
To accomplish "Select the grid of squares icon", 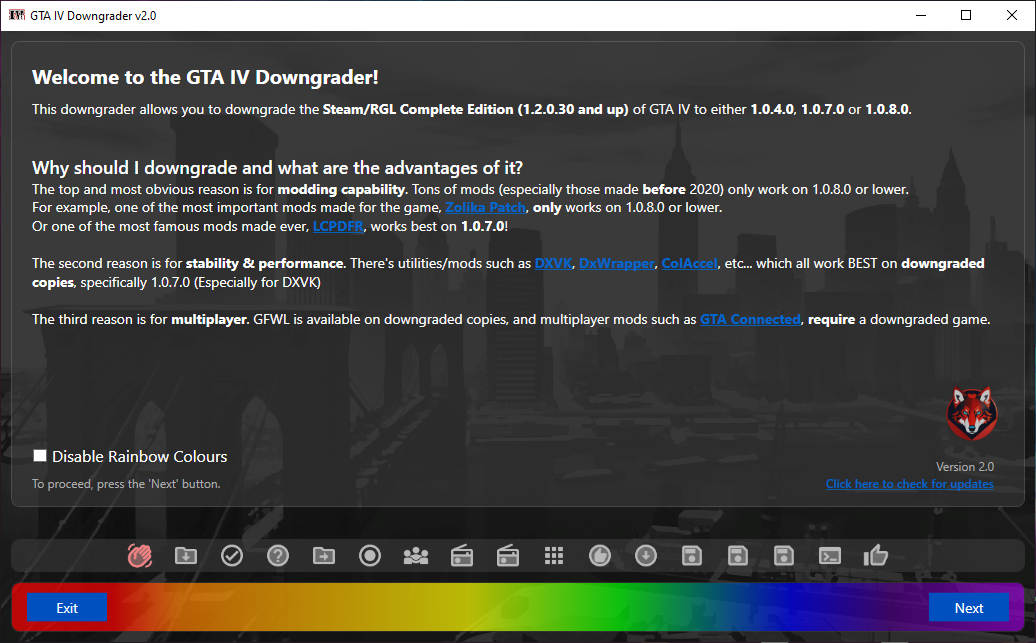I will tap(554, 555).
